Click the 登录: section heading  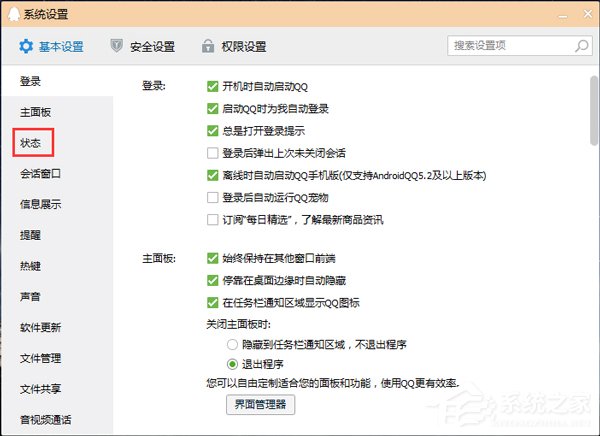pyautogui.click(x=154, y=86)
